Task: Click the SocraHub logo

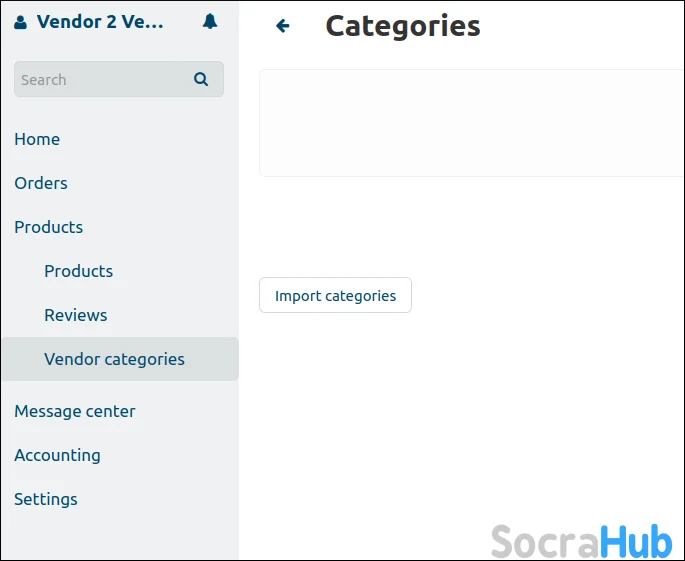Action: [581, 541]
